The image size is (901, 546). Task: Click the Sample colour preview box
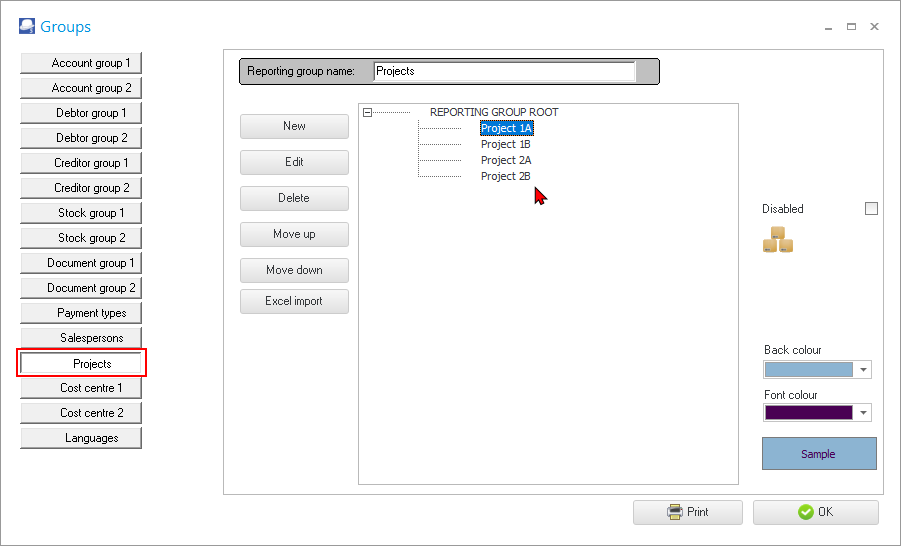tap(818, 454)
